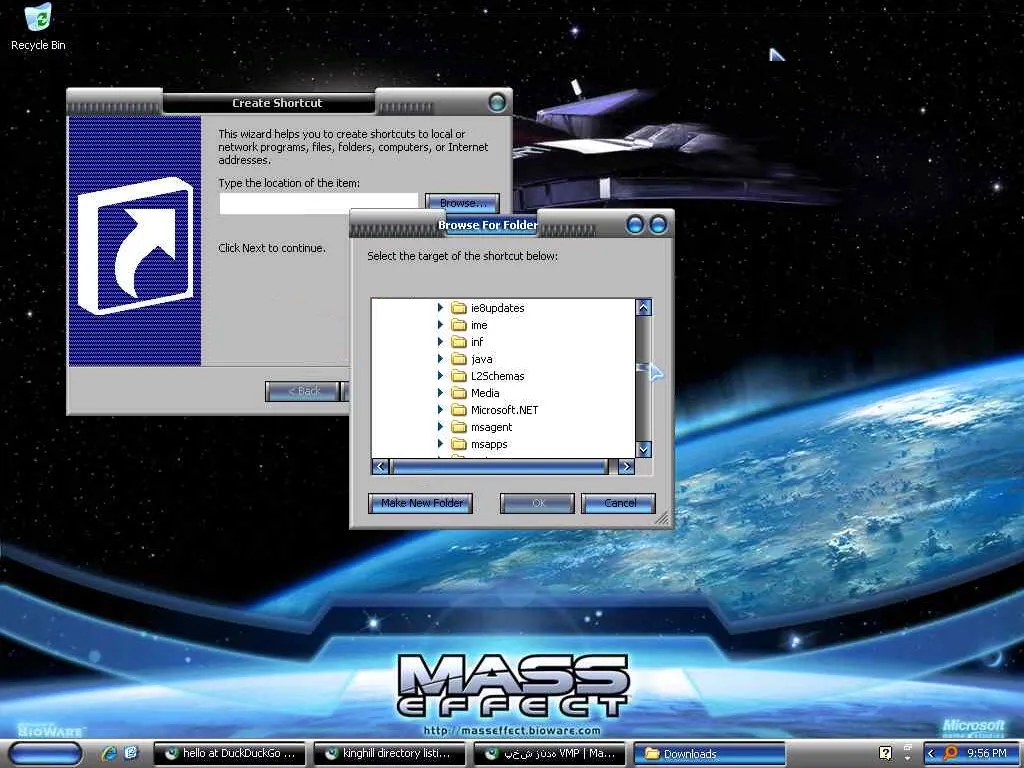The width and height of the screenshot is (1024, 768).
Task: Click the Browse For Folder help round button
Action: click(x=634, y=225)
